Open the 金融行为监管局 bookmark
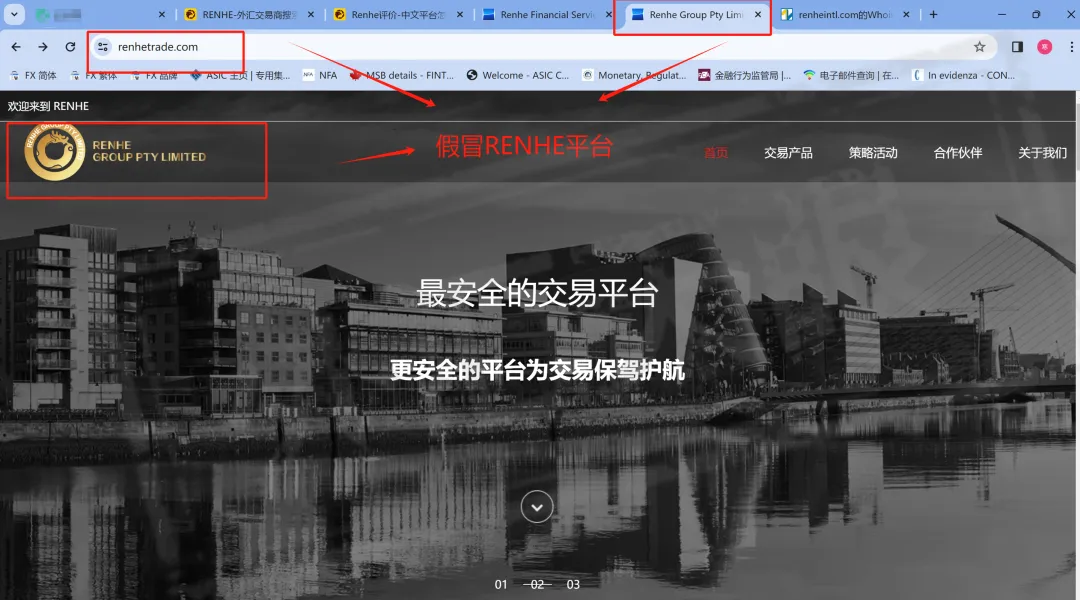 [x=745, y=76]
